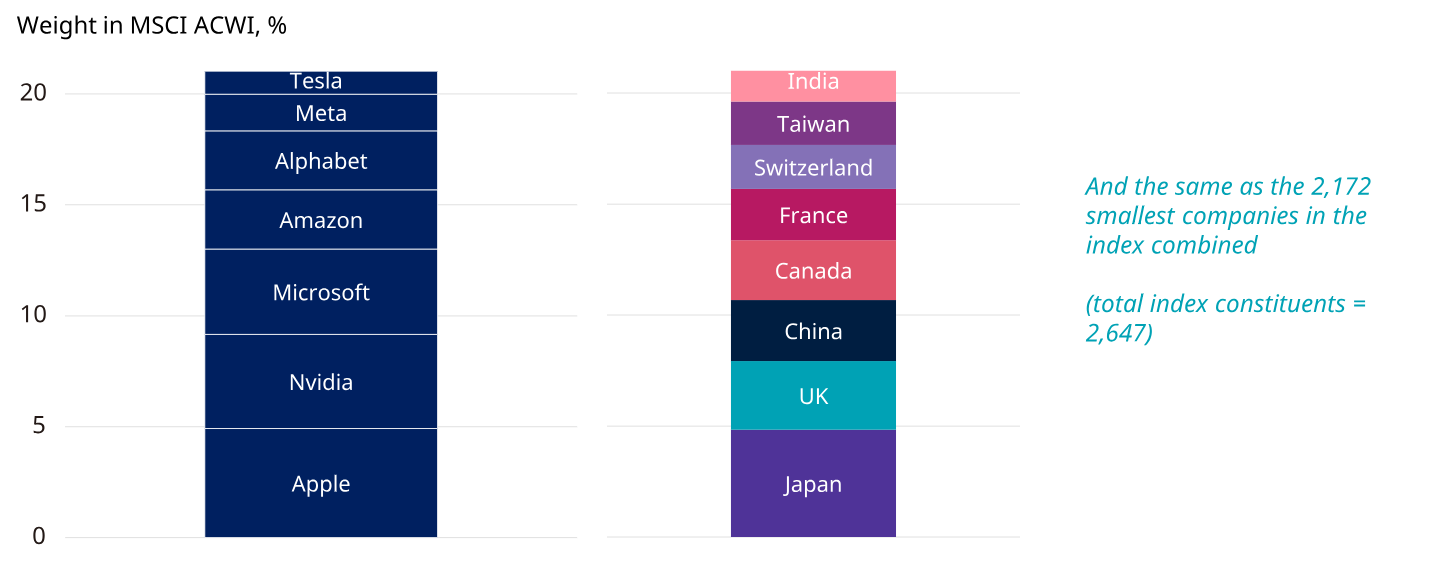This screenshot has width=1455, height=578.
Task: Select the Meta bar segment
Action: tap(321, 113)
